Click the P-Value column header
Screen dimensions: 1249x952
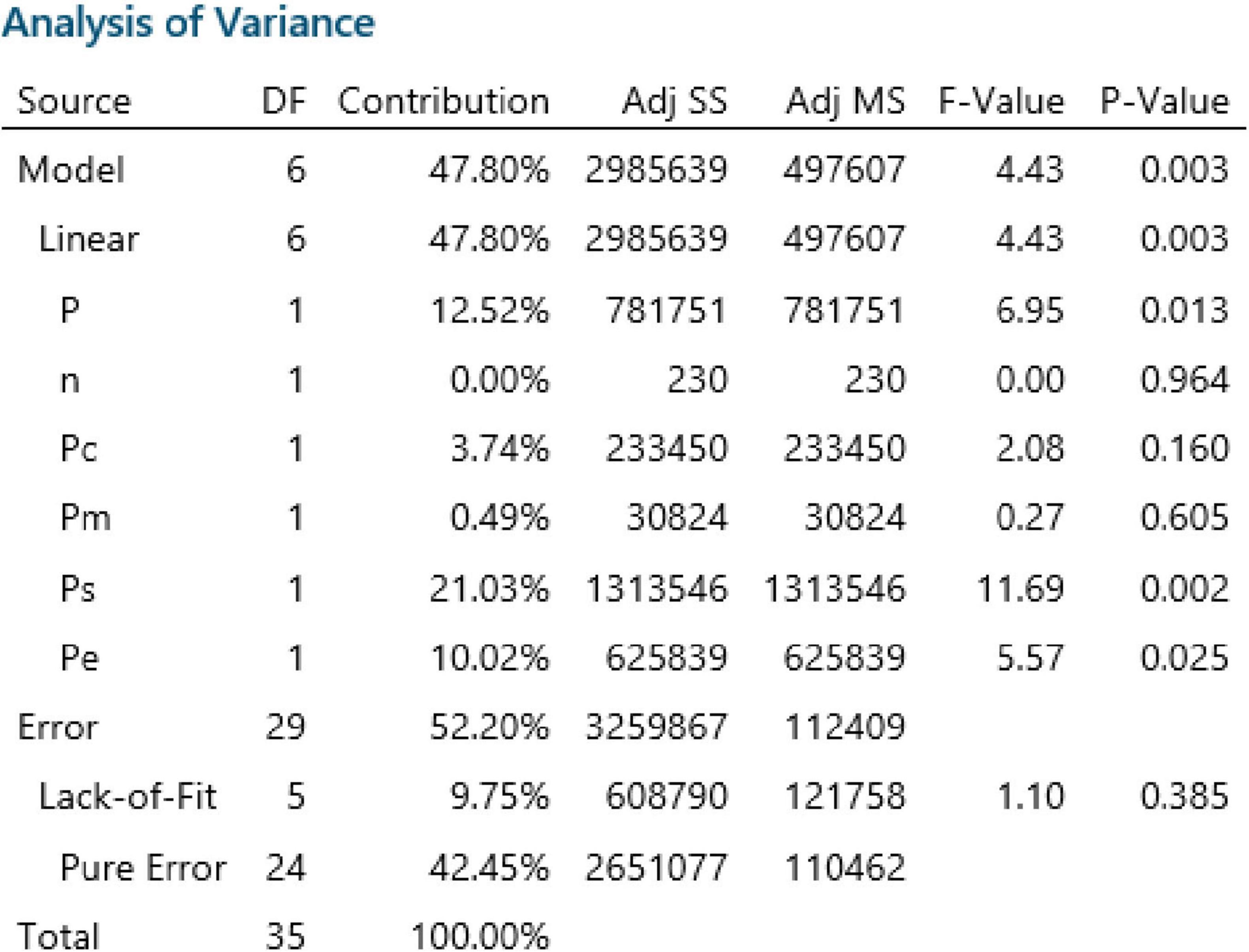tap(1164, 102)
